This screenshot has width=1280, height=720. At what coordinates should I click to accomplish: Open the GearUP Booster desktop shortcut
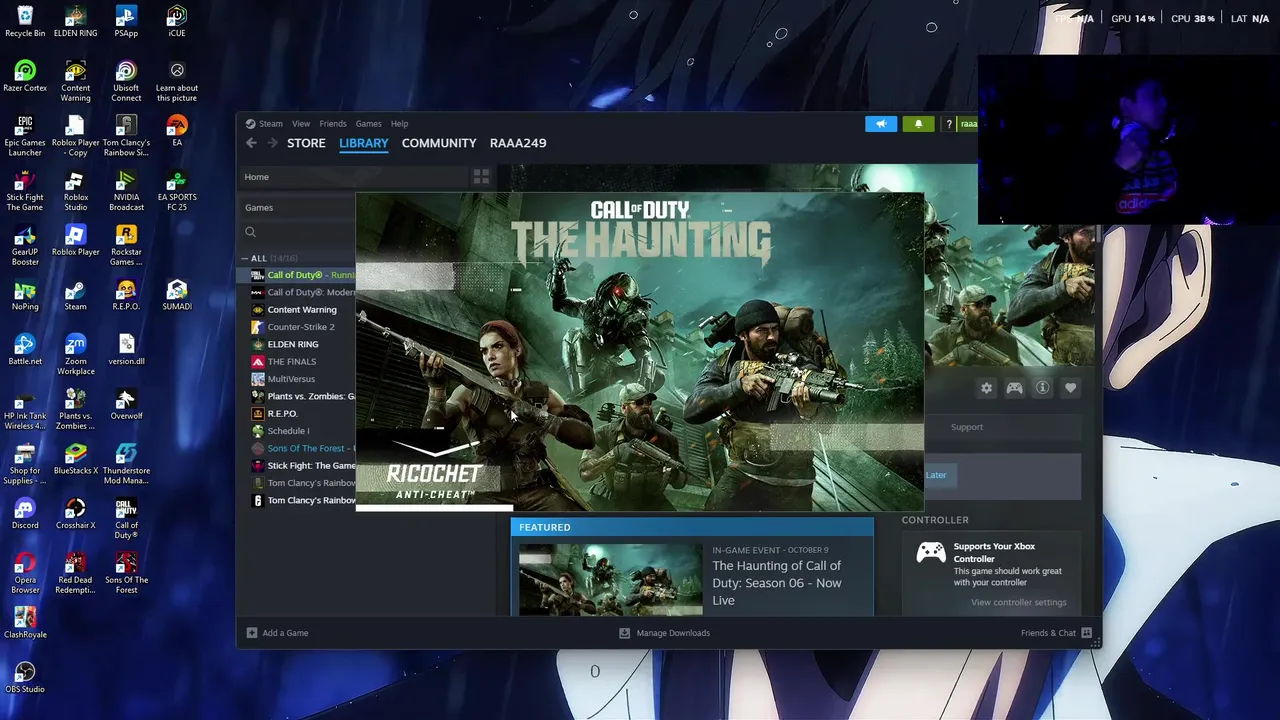point(25,245)
